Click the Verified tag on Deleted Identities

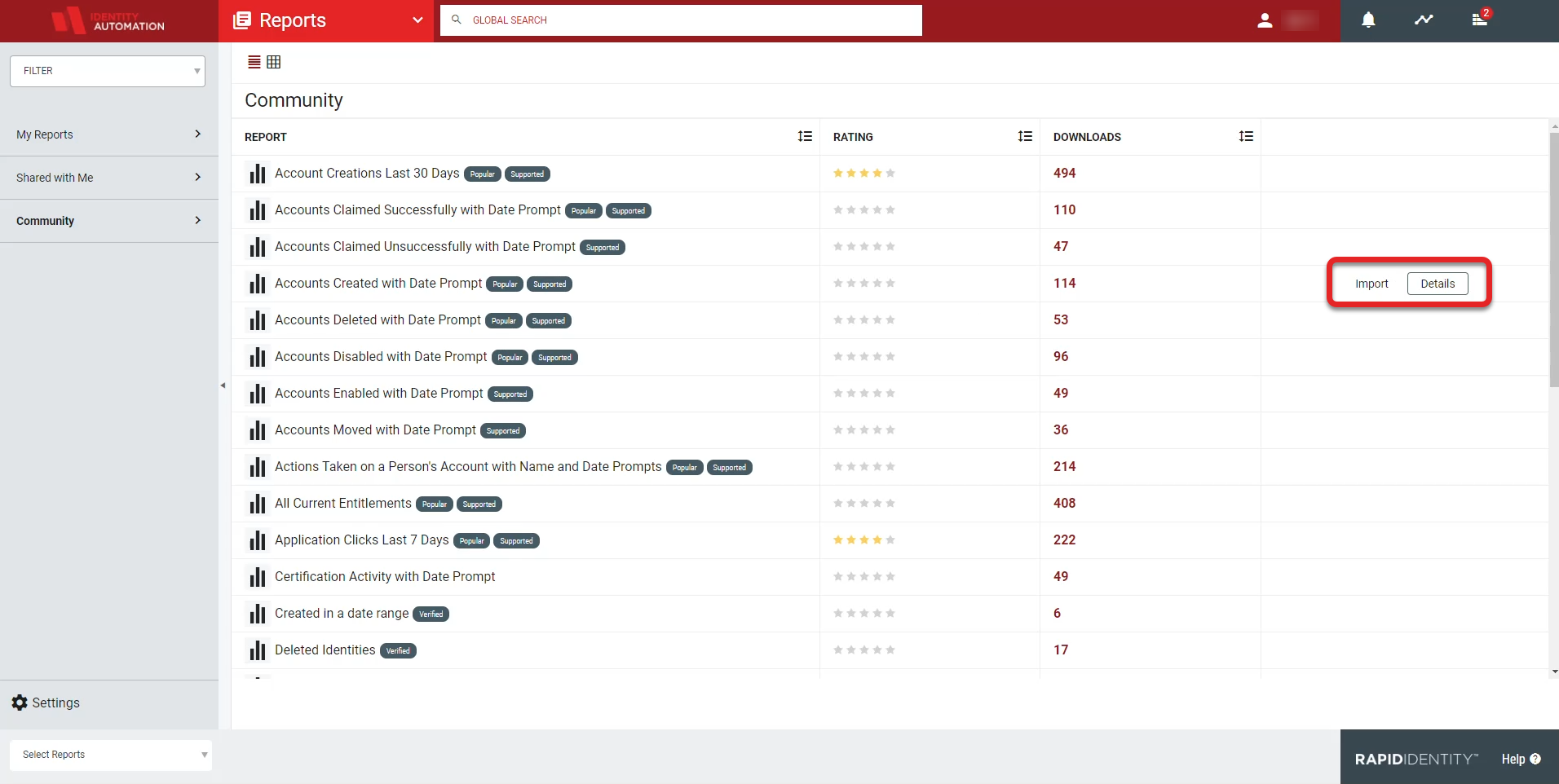tap(398, 651)
